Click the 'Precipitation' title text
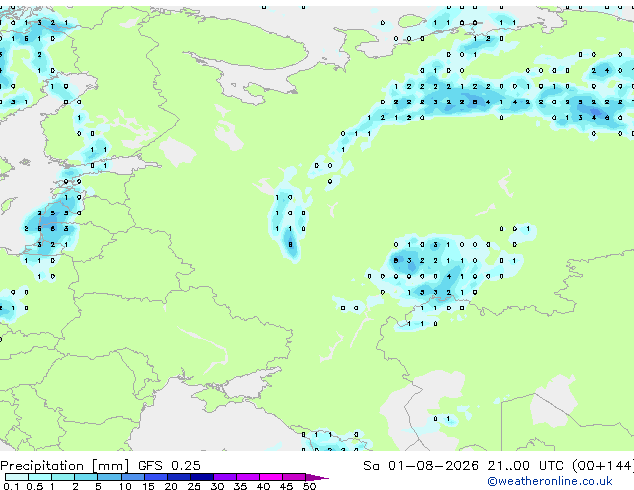 point(42,466)
